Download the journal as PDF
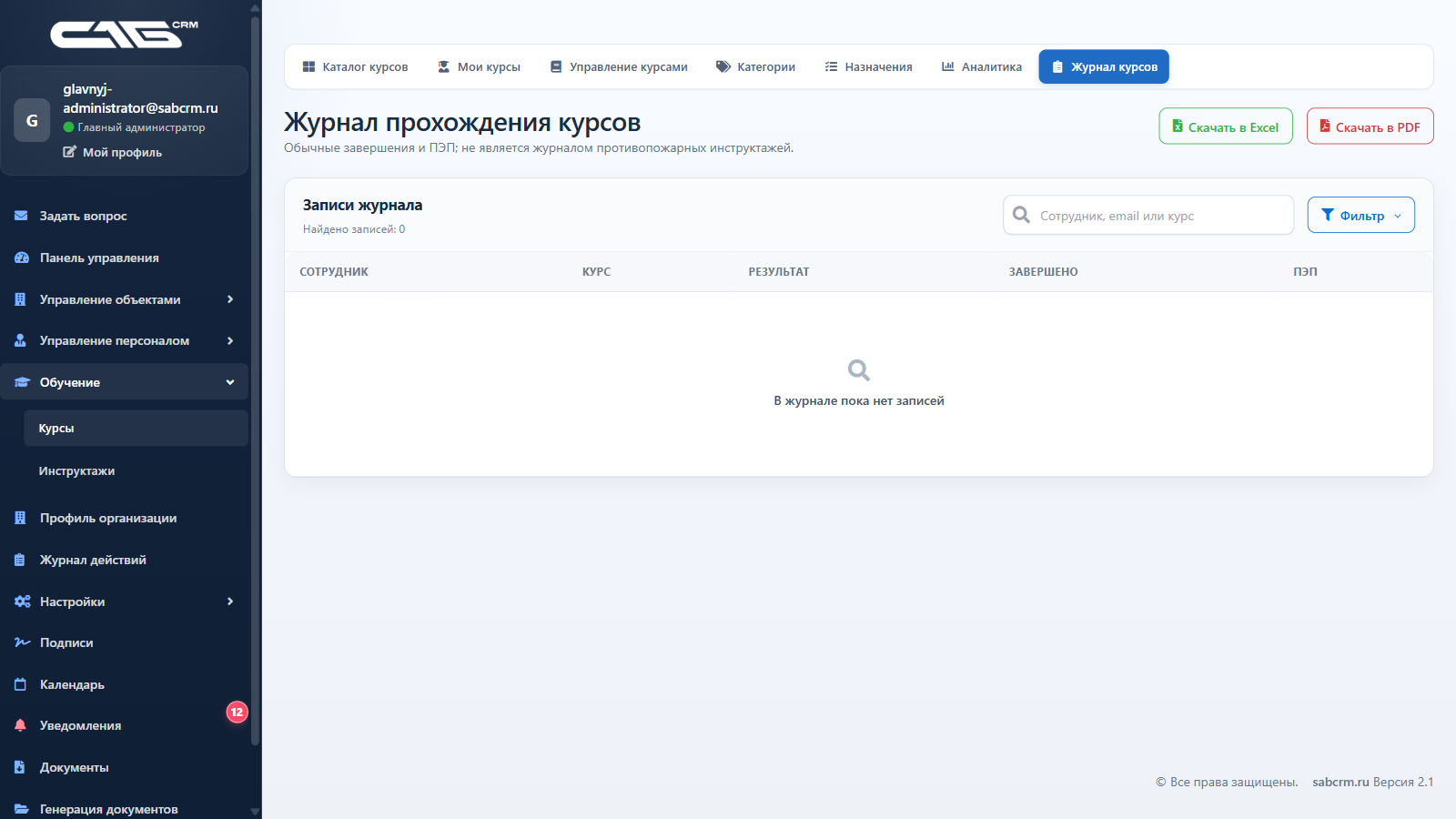This screenshot has width=1456, height=819. point(1370,126)
